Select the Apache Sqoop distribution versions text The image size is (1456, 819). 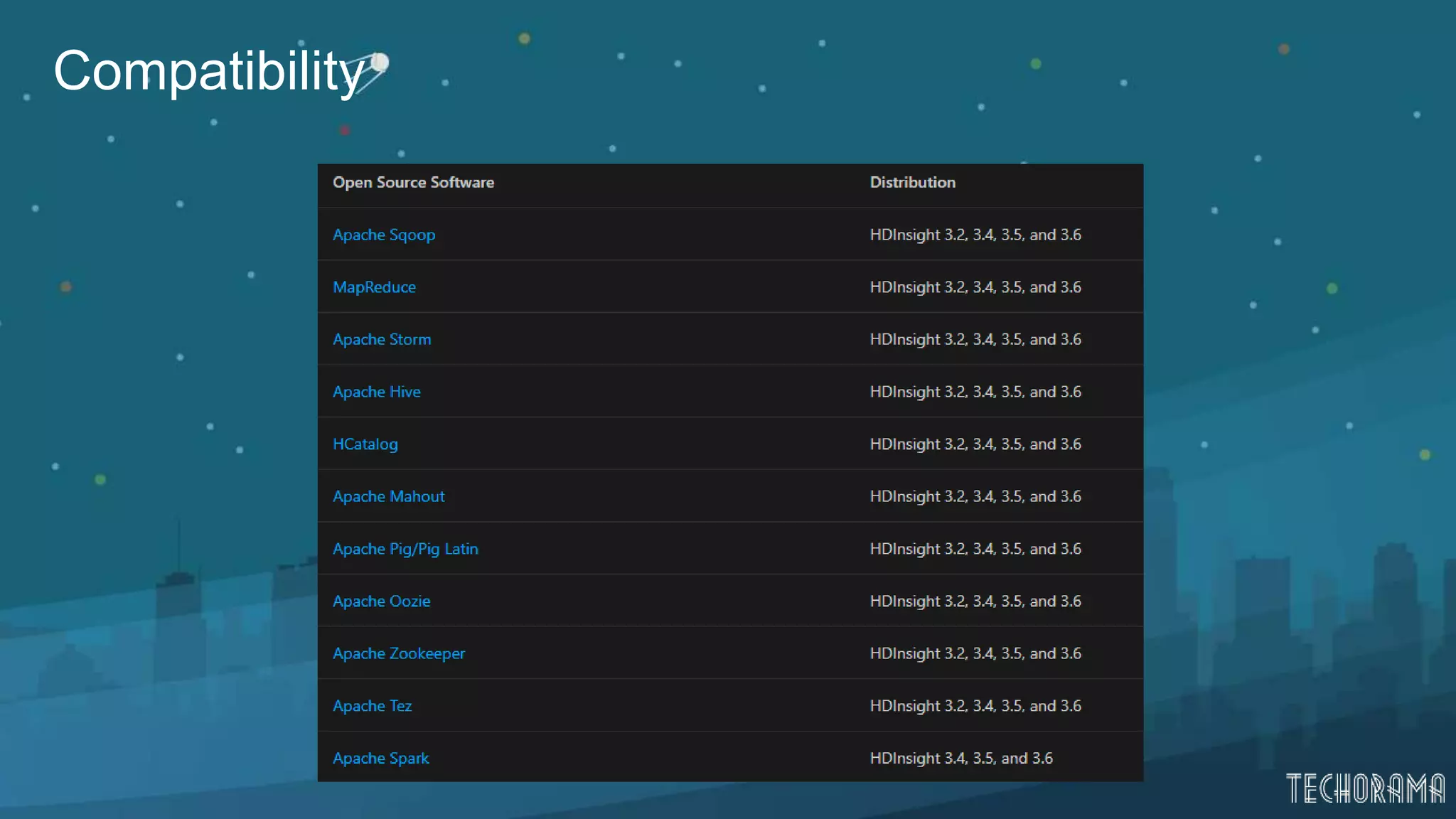click(975, 235)
